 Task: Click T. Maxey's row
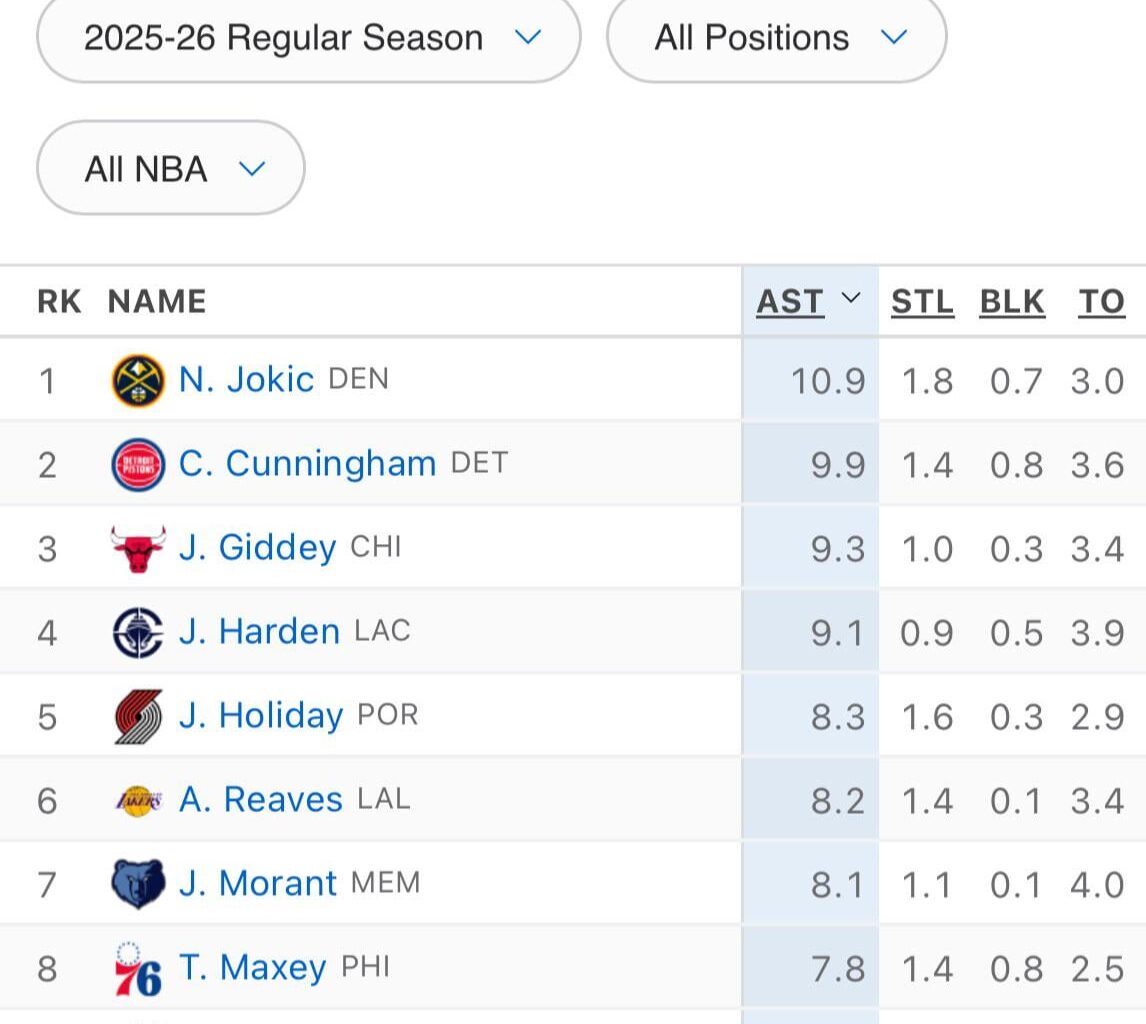coord(254,967)
